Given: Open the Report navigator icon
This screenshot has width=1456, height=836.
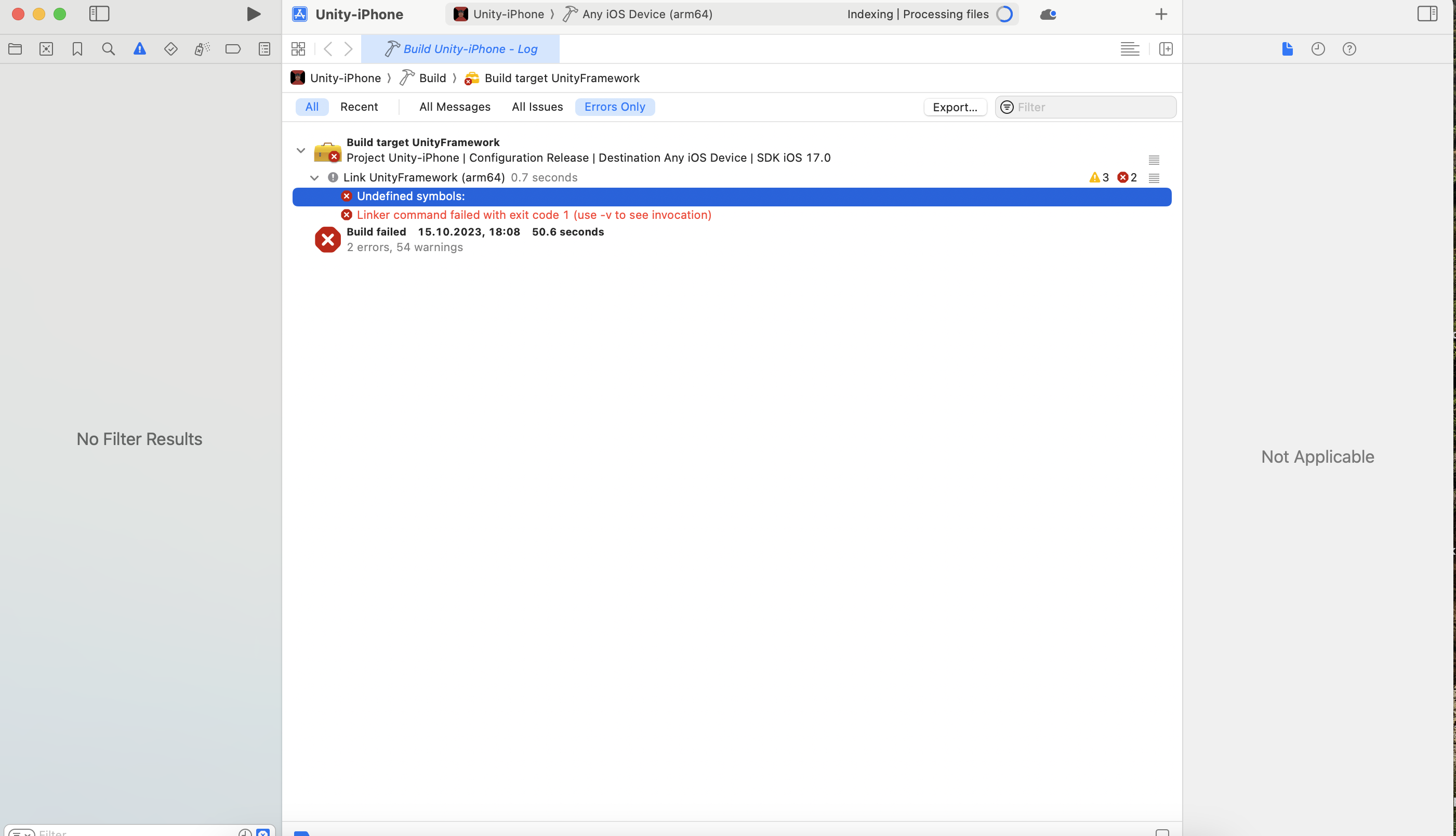Looking at the screenshot, I should pos(264,49).
